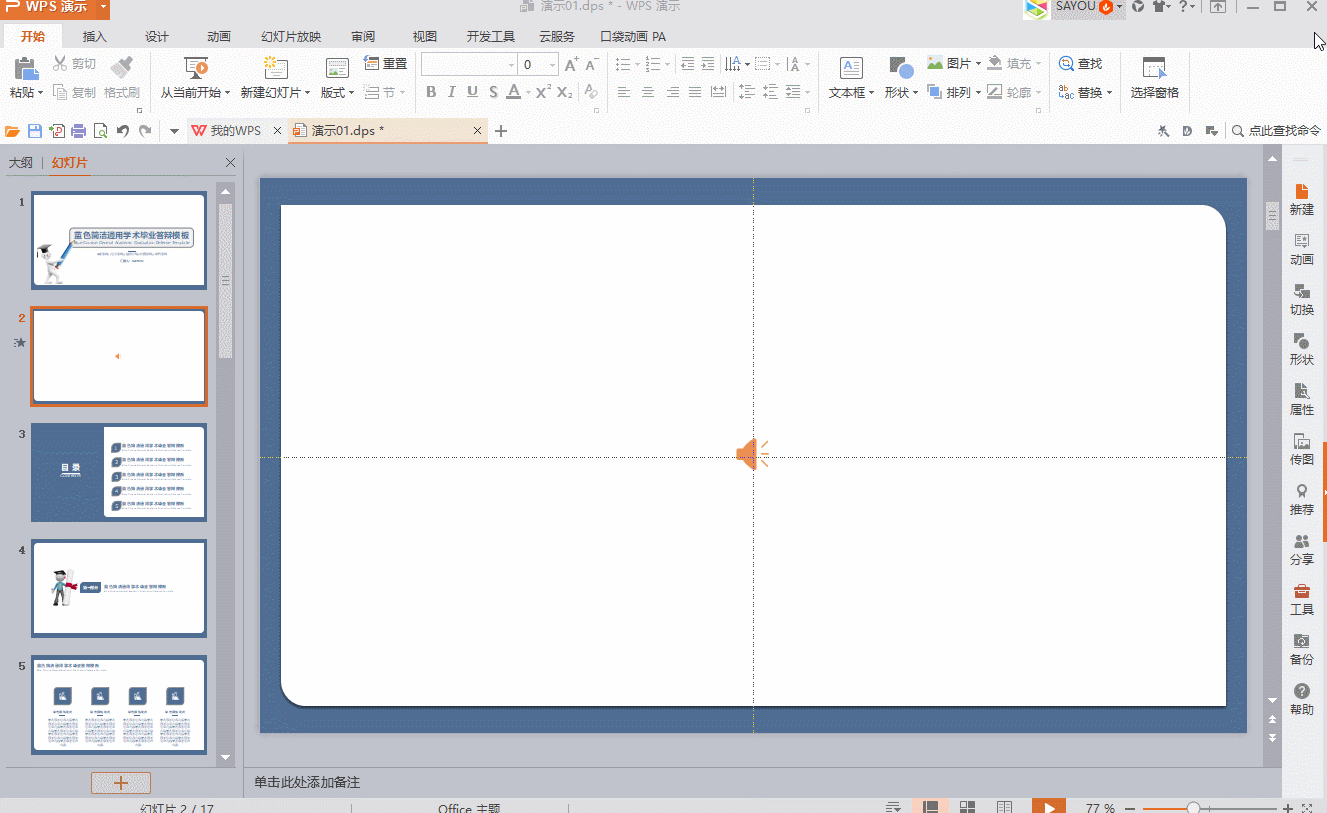The width and height of the screenshot is (1327, 813).
Task: Open the font name combo box
Action: coord(468,65)
